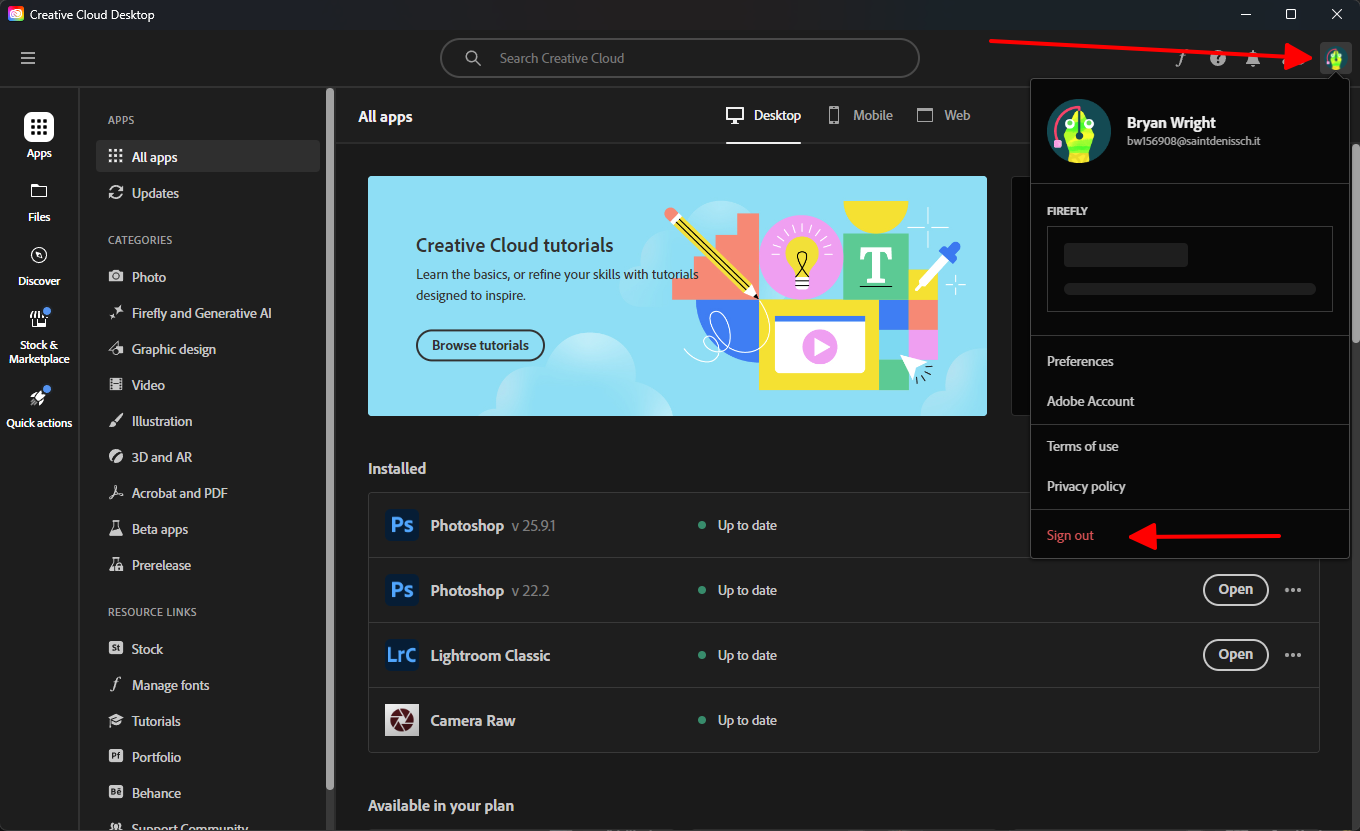
Task: Click the fonts icon in top bar
Action: (x=1181, y=58)
